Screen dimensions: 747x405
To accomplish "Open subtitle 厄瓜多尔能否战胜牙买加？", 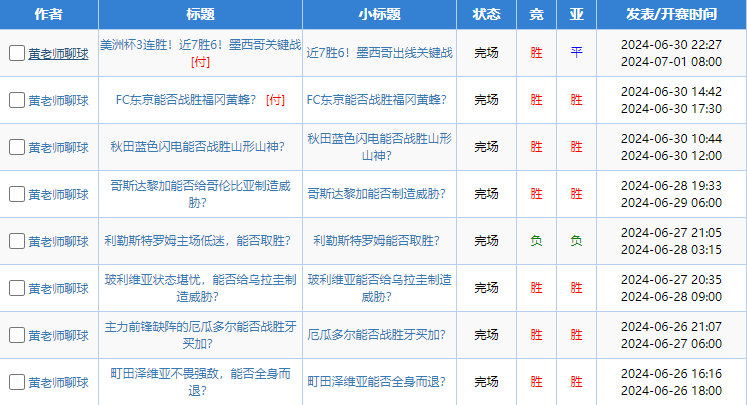I will point(376,335).
